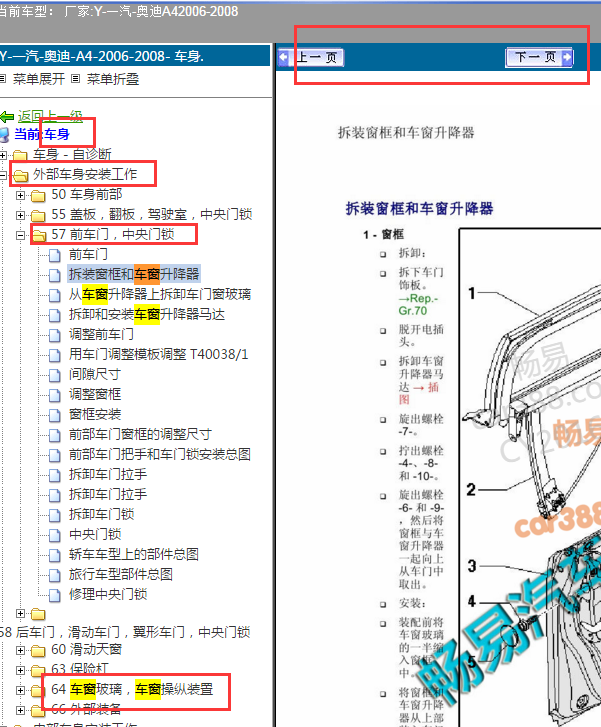601x727 pixels.
Task: Click page icon of 拆卸和安装车窗升降器马达
Action: [55, 315]
